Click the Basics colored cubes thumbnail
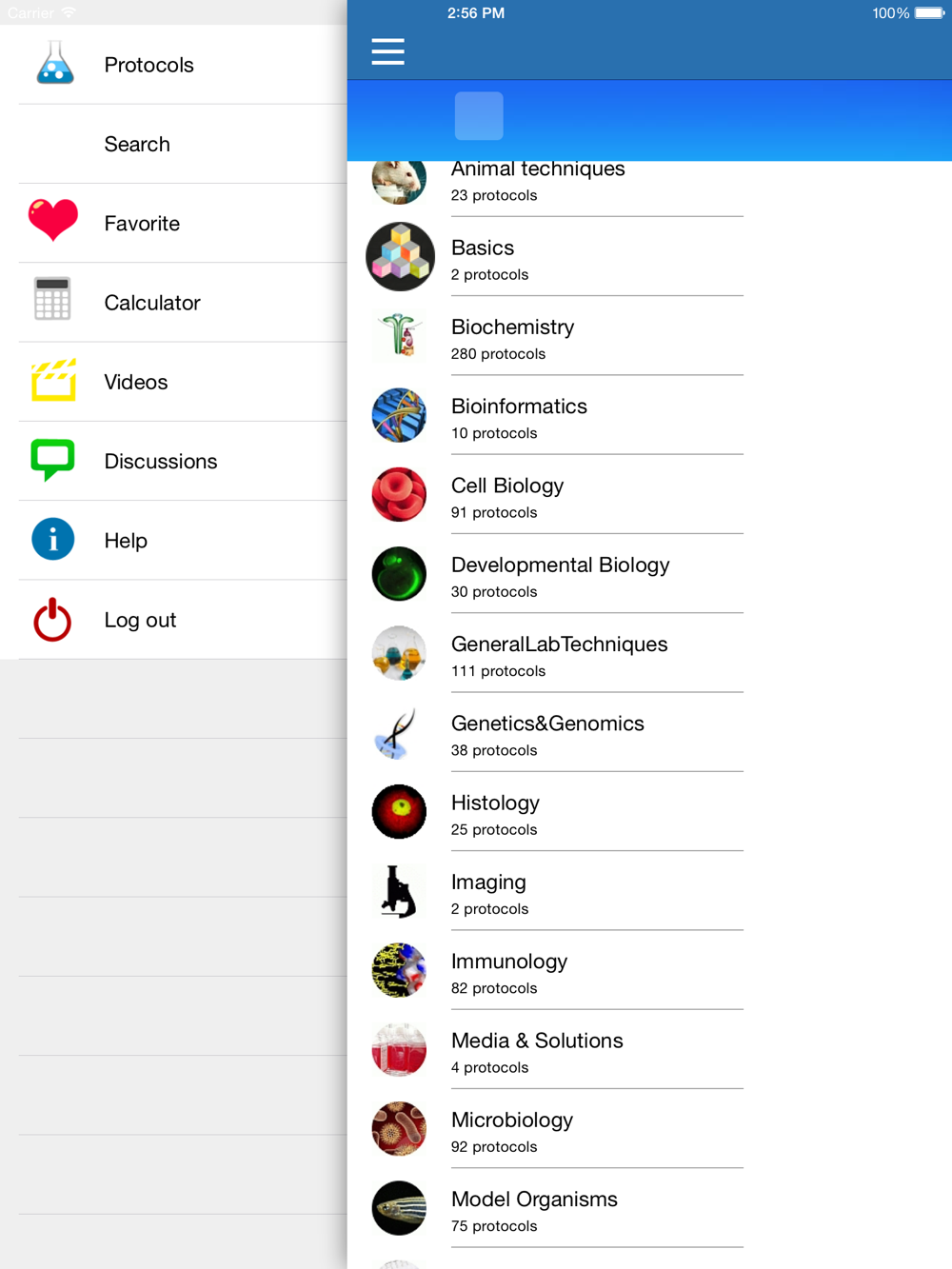The image size is (952, 1269). pos(400,257)
